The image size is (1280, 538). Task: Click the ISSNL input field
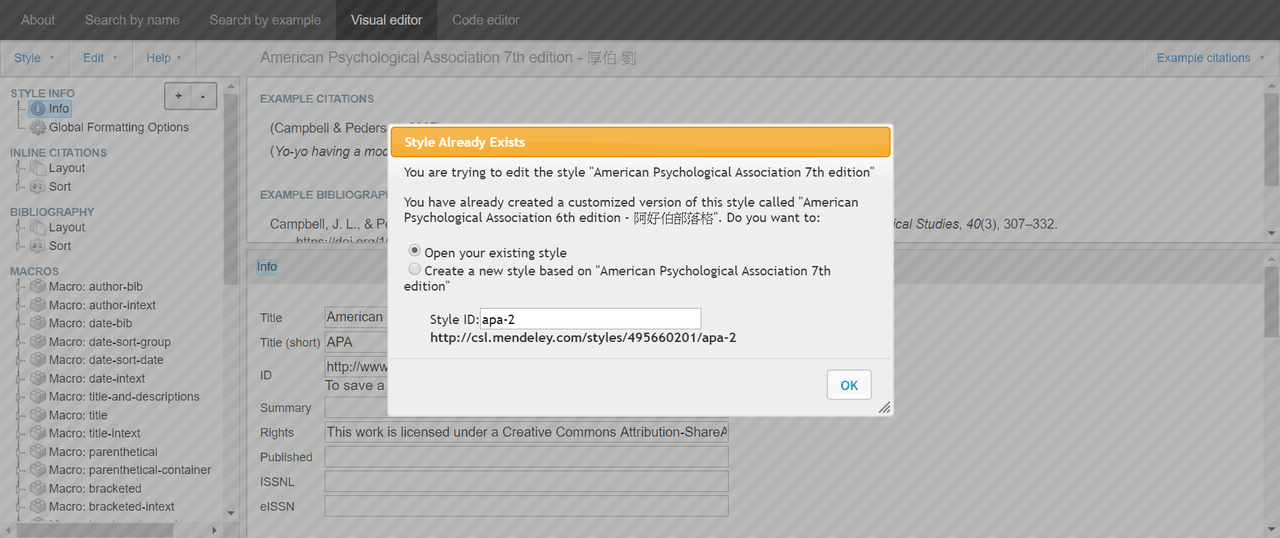click(x=526, y=481)
